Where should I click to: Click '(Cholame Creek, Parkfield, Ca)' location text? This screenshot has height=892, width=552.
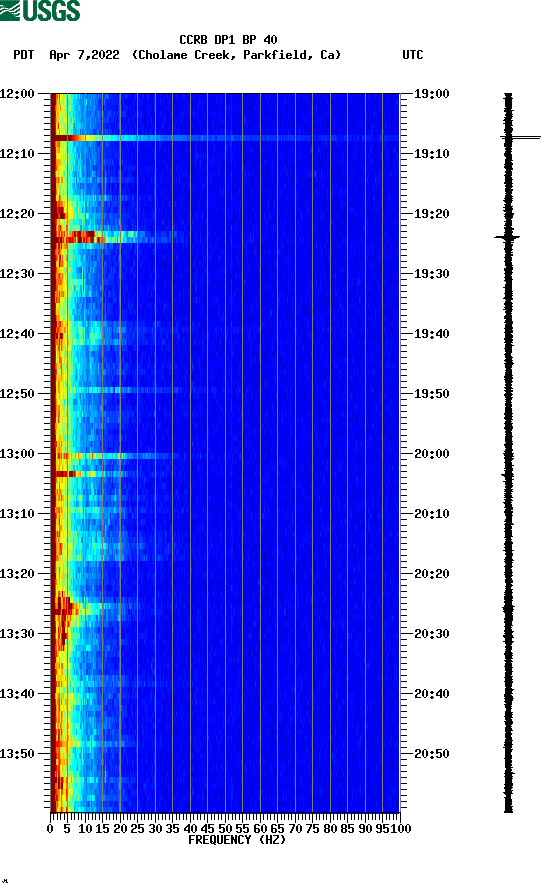tap(236, 55)
